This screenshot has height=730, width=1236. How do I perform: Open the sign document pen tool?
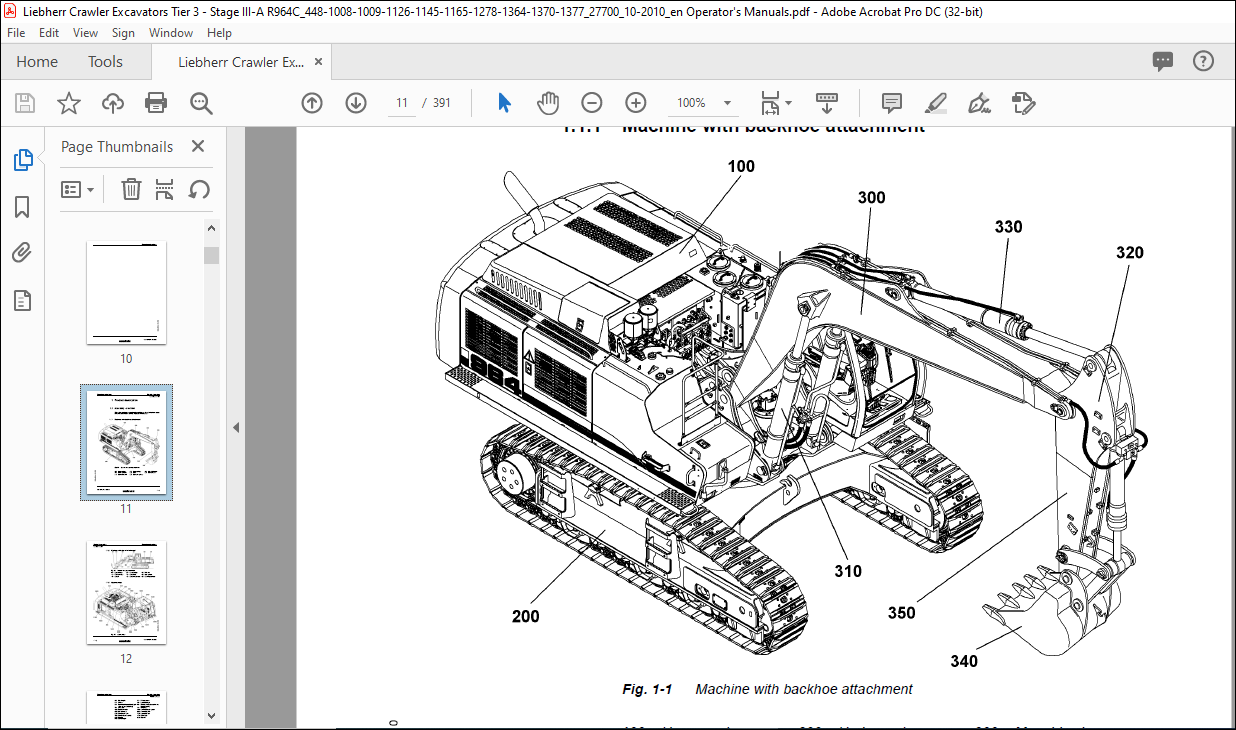coord(979,103)
